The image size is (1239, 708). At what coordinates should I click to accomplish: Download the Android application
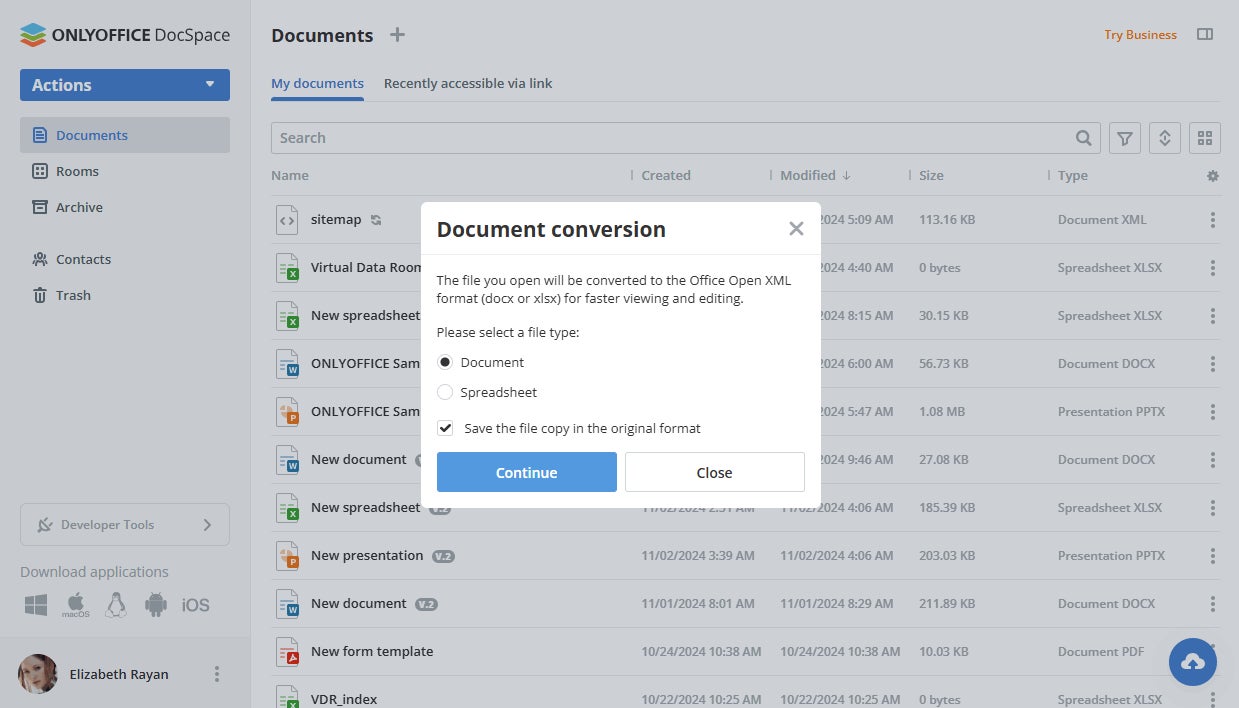(155, 605)
